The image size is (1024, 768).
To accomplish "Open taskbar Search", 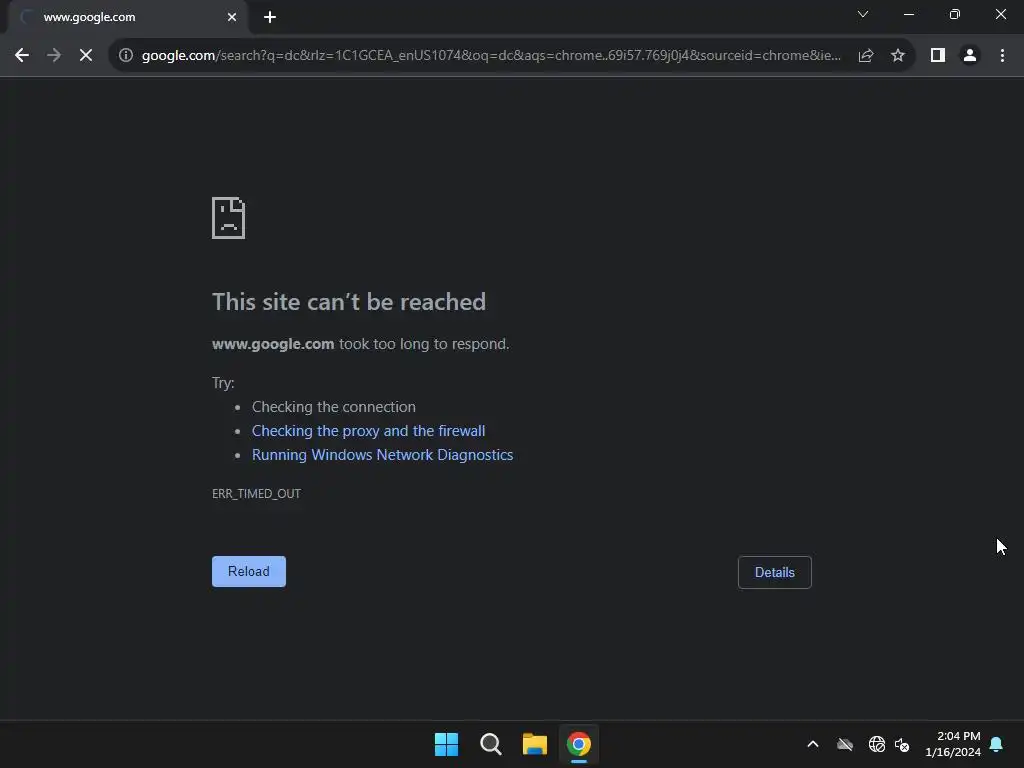I will [490, 744].
